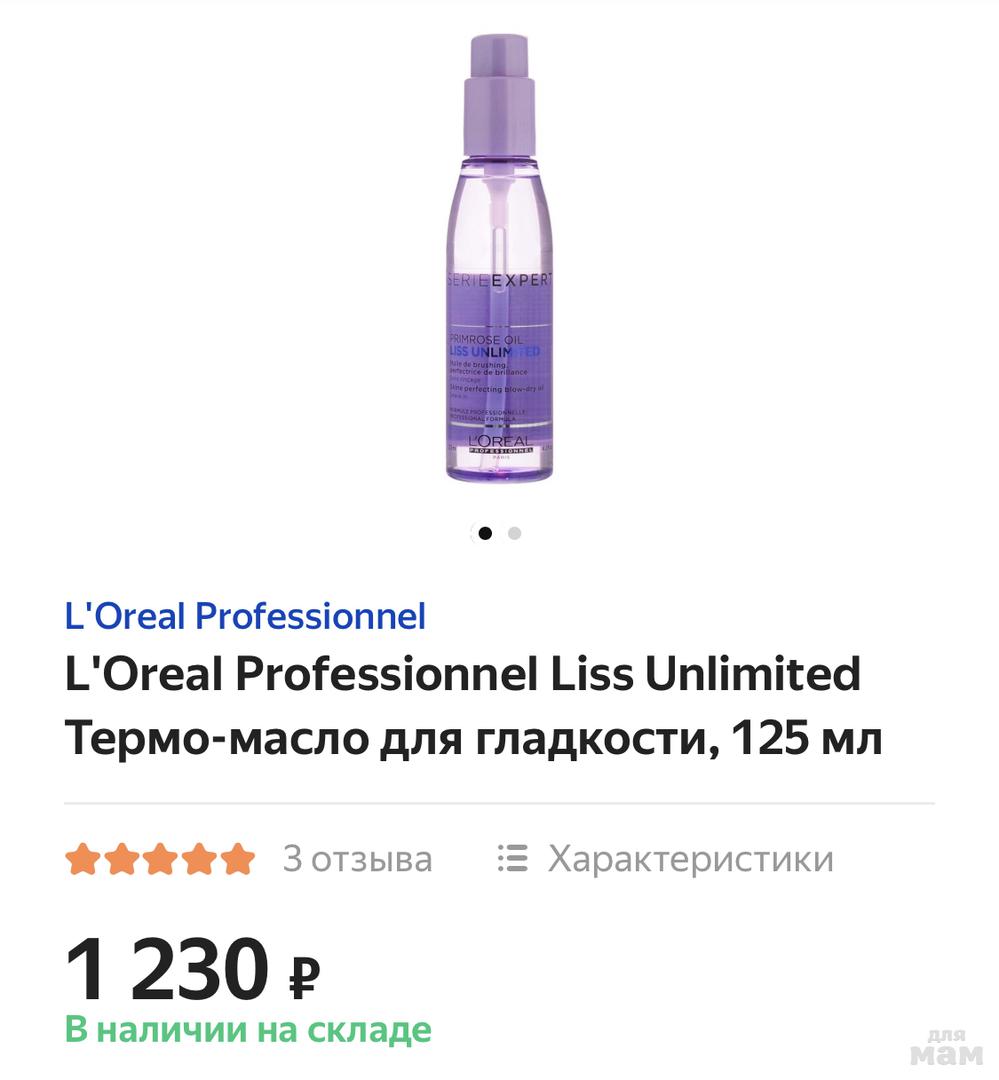
Task: Click the fourth orange rating star
Action: click(x=199, y=859)
